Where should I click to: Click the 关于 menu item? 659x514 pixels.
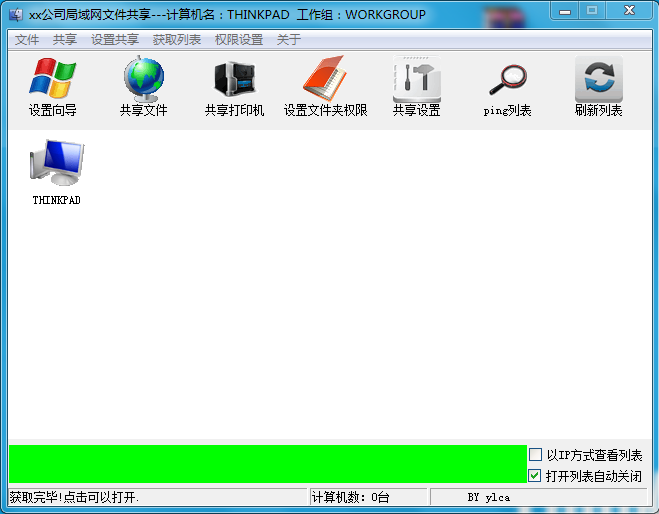coord(288,40)
